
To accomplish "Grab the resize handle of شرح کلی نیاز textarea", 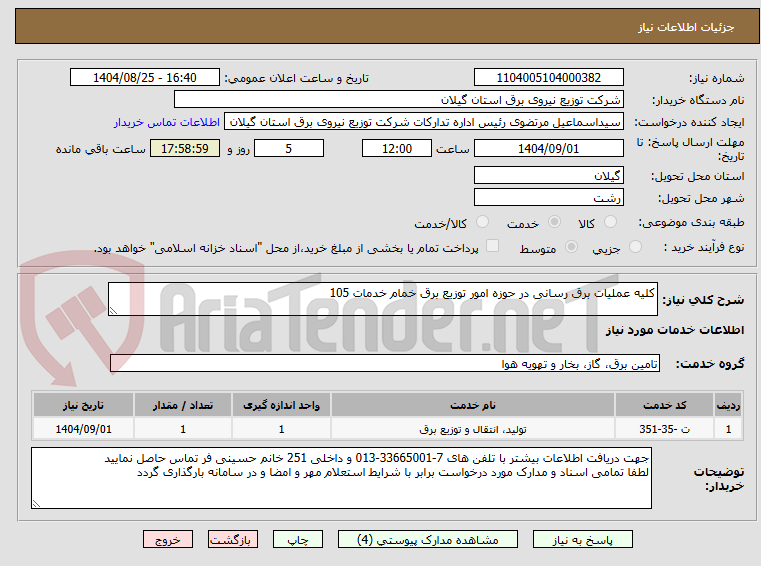I will [x=113, y=311].
